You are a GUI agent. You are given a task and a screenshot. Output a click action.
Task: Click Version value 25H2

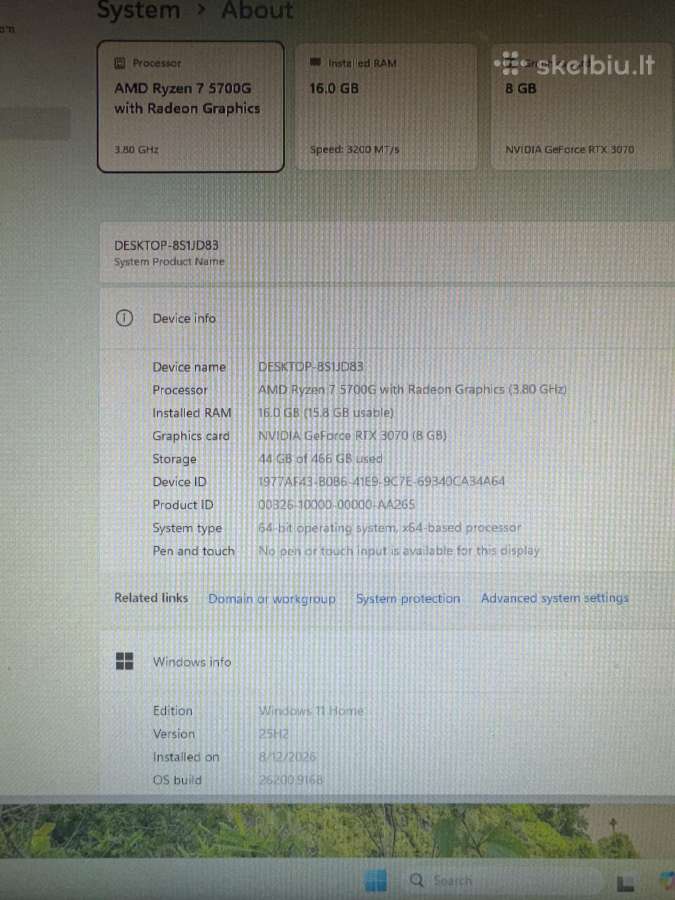coord(273,734)
